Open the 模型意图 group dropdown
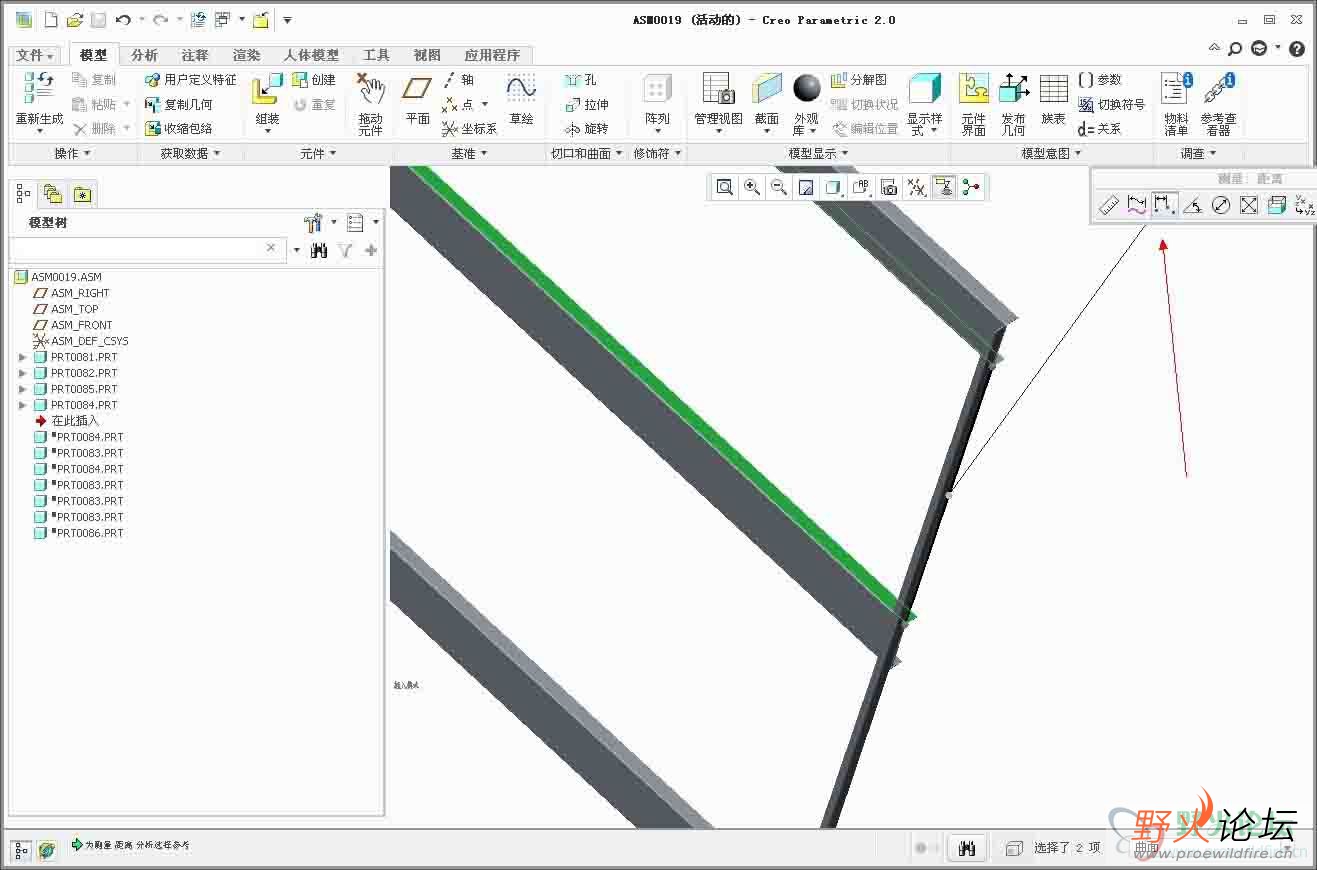 pos(1052,153)
